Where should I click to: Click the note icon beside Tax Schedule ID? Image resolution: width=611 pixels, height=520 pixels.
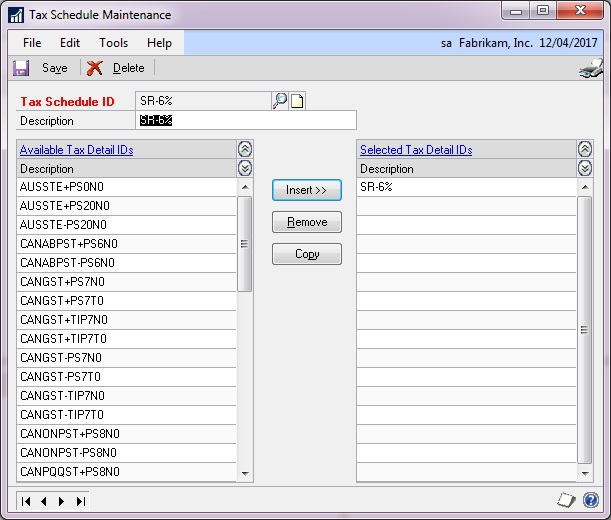(297, 101)
